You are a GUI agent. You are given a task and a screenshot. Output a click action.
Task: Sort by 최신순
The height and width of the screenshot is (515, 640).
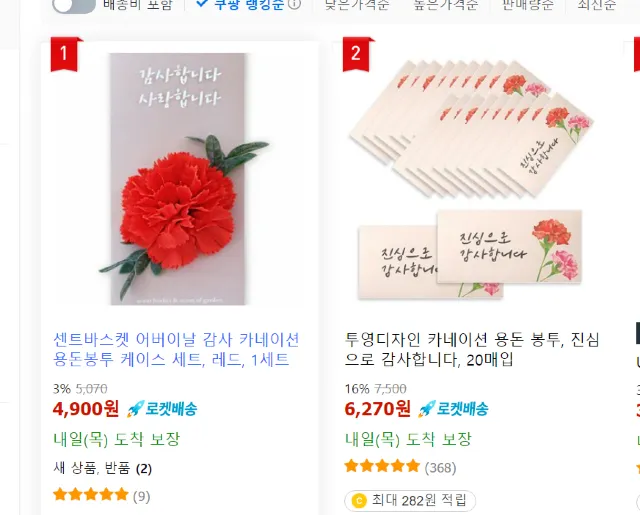[x=596, y=4]
